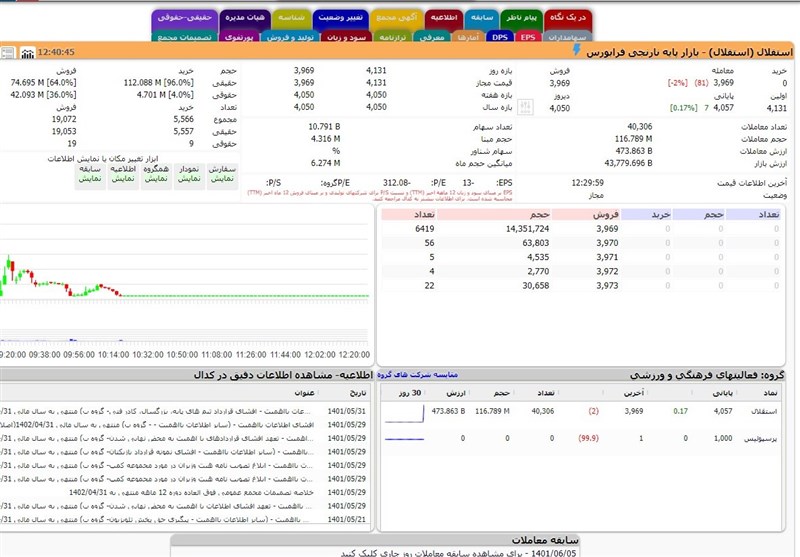The height and width of the screenshot is (557, 800).
Task: Click the مقایسه شرکت های گروه link
Action: (415, 375)
